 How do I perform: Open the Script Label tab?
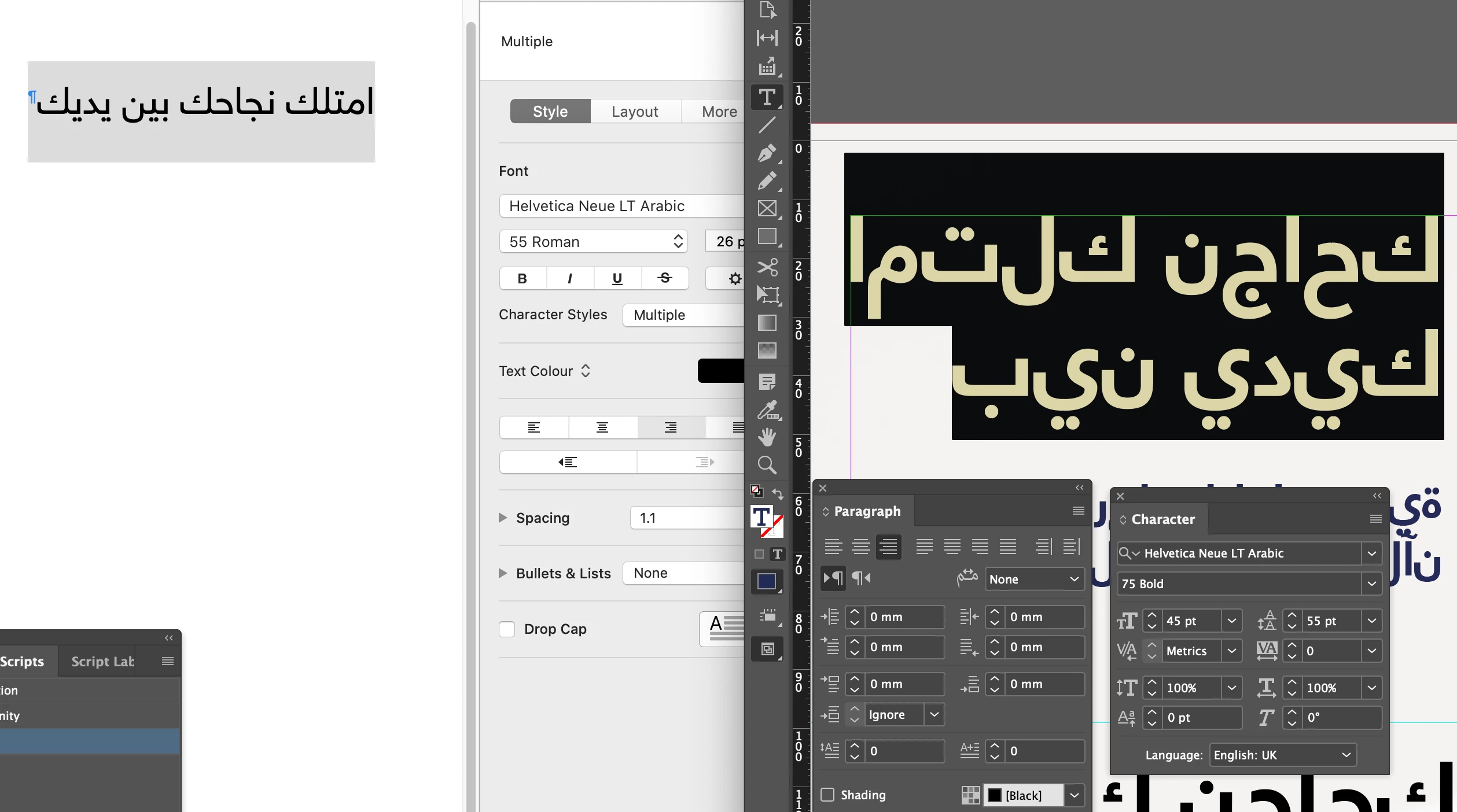tap(102, 662)
